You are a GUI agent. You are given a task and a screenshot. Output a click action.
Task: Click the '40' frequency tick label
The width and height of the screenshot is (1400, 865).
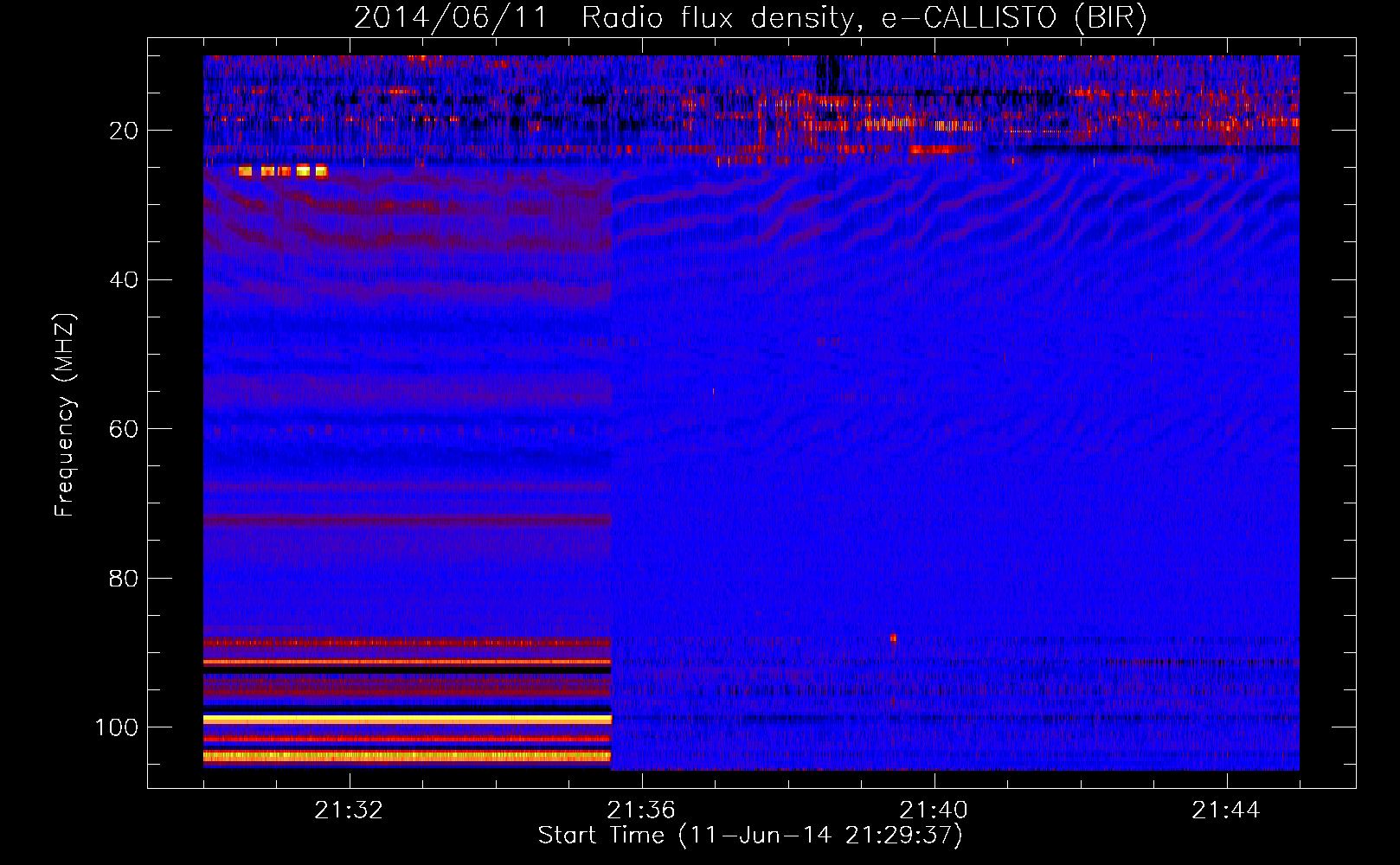[124, 280]
